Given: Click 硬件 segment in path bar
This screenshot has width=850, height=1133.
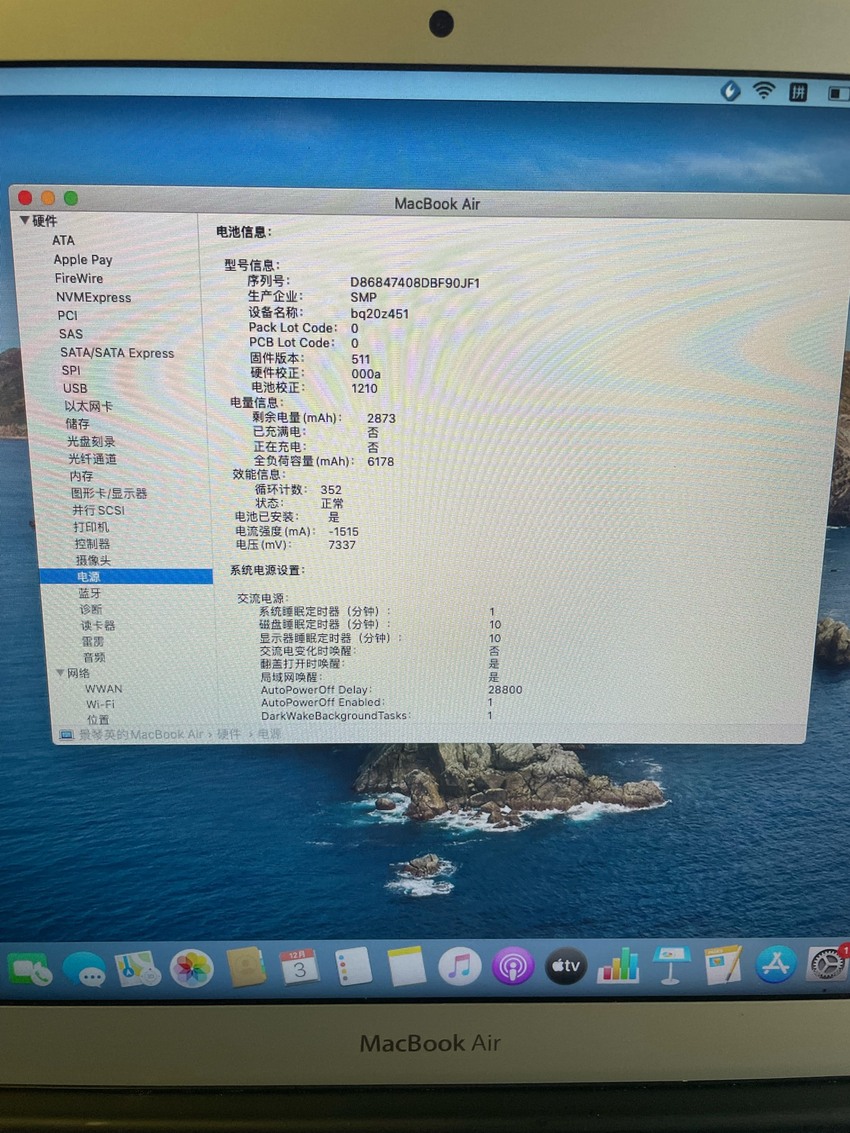Looking at the screenshot, I should [228, 734].
